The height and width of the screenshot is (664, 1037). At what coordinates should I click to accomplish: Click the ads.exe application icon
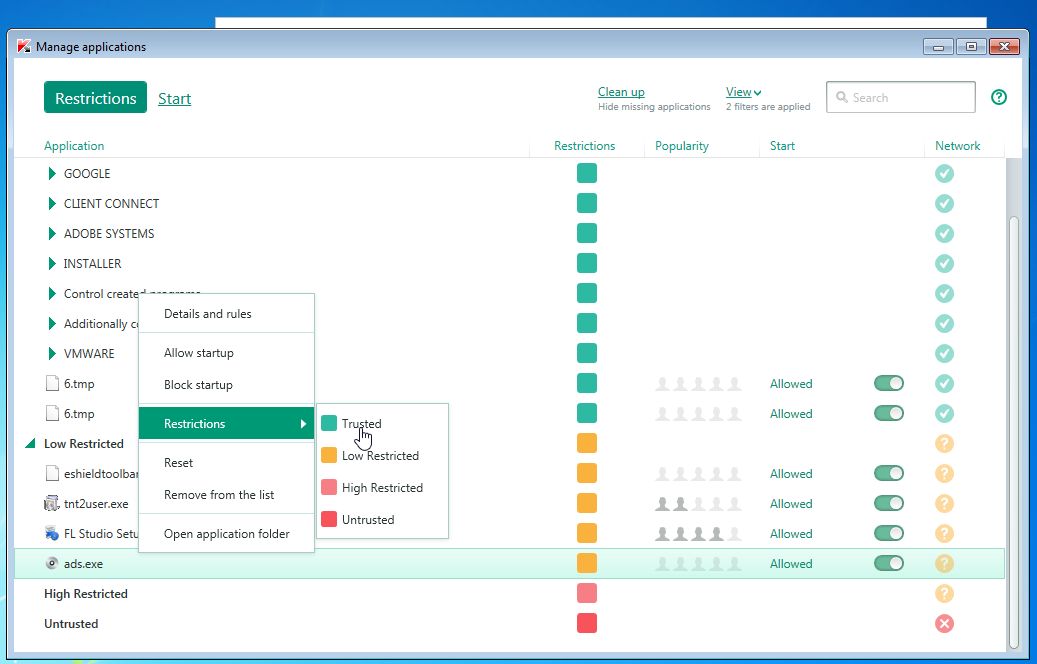[x=52, y=563]
